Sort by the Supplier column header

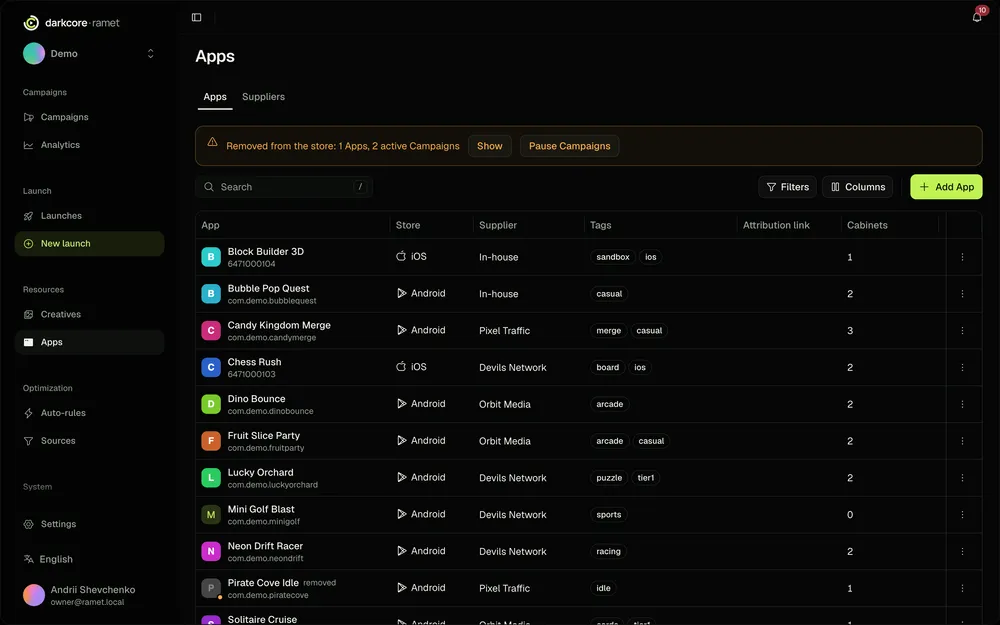pyautogui.click(x=498, y=225)
